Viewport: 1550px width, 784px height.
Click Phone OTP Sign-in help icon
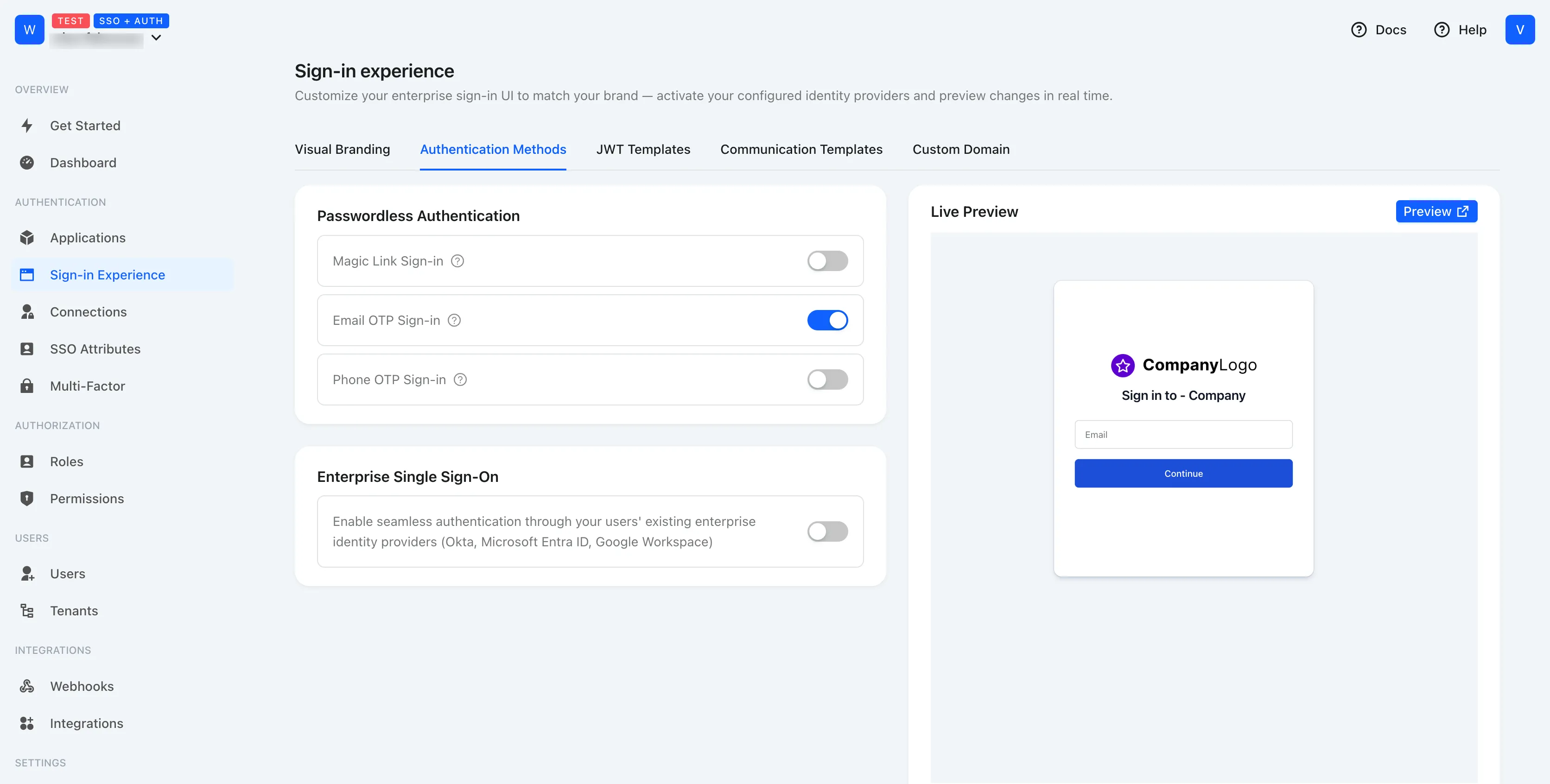[460, 379]
